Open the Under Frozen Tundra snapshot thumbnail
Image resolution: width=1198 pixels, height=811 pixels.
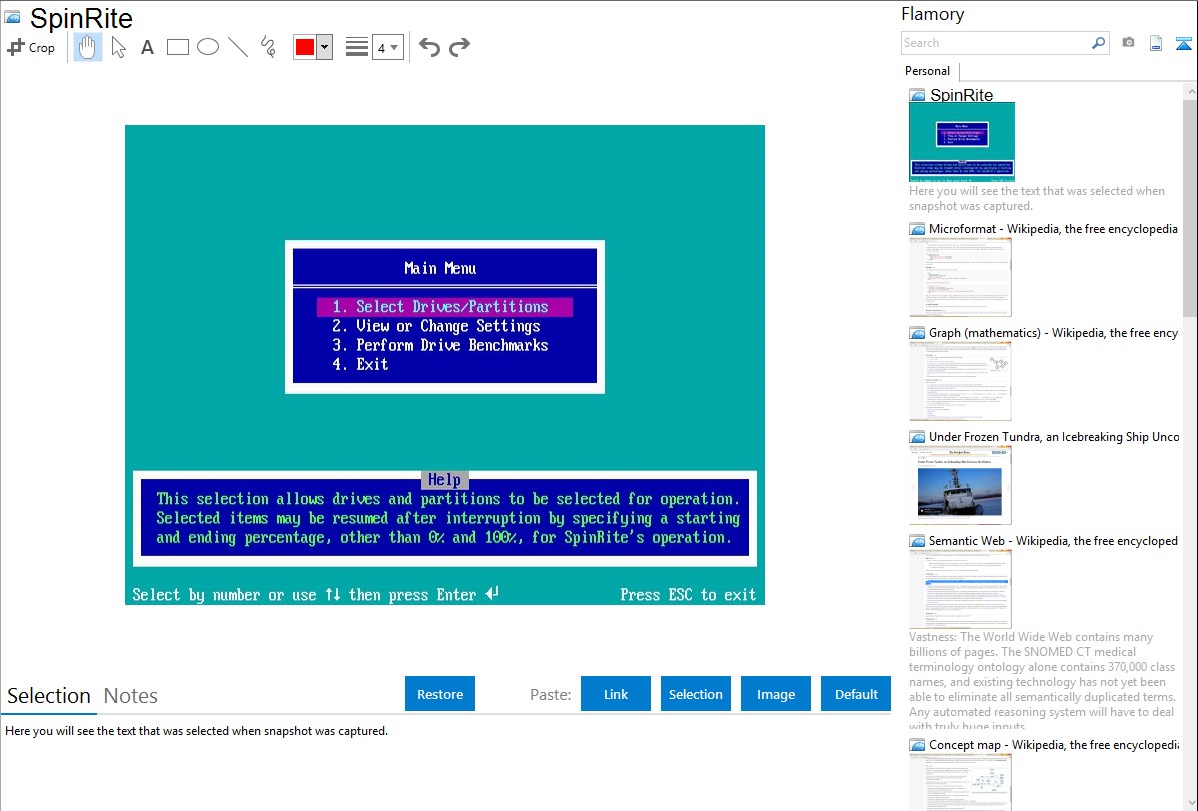click(x=960, y=485)
